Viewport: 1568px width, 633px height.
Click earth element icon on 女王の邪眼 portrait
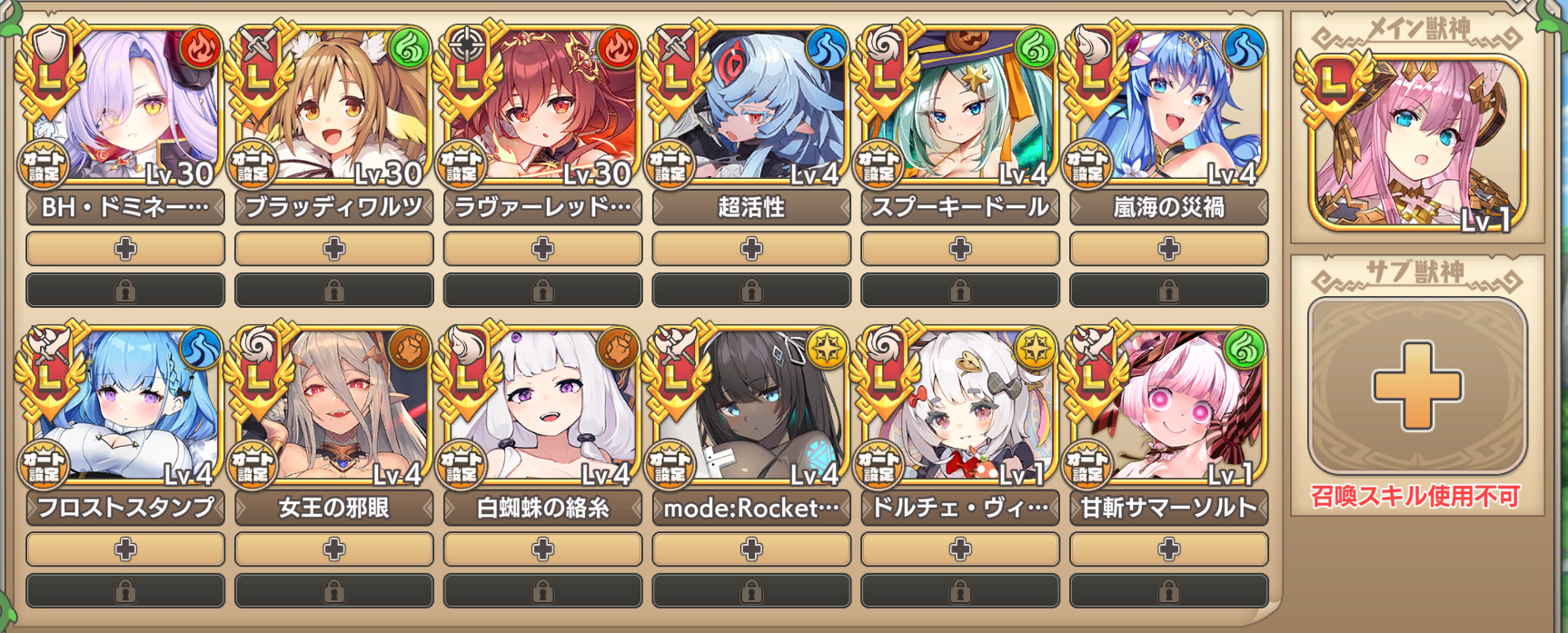[x=410, y=349]
